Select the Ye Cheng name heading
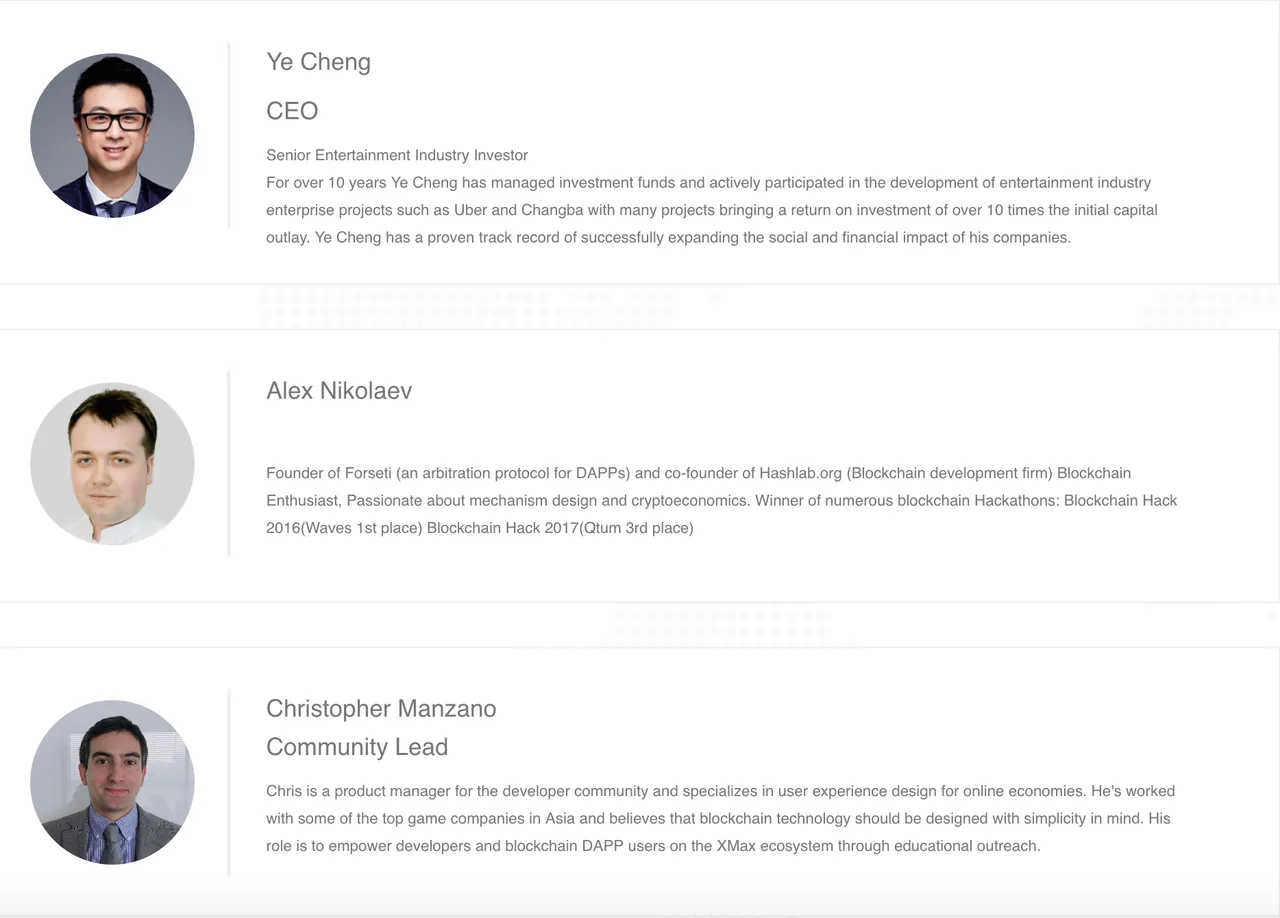Image resolution: width=1280 pixels, height=918 pixels. click(318, 62)
